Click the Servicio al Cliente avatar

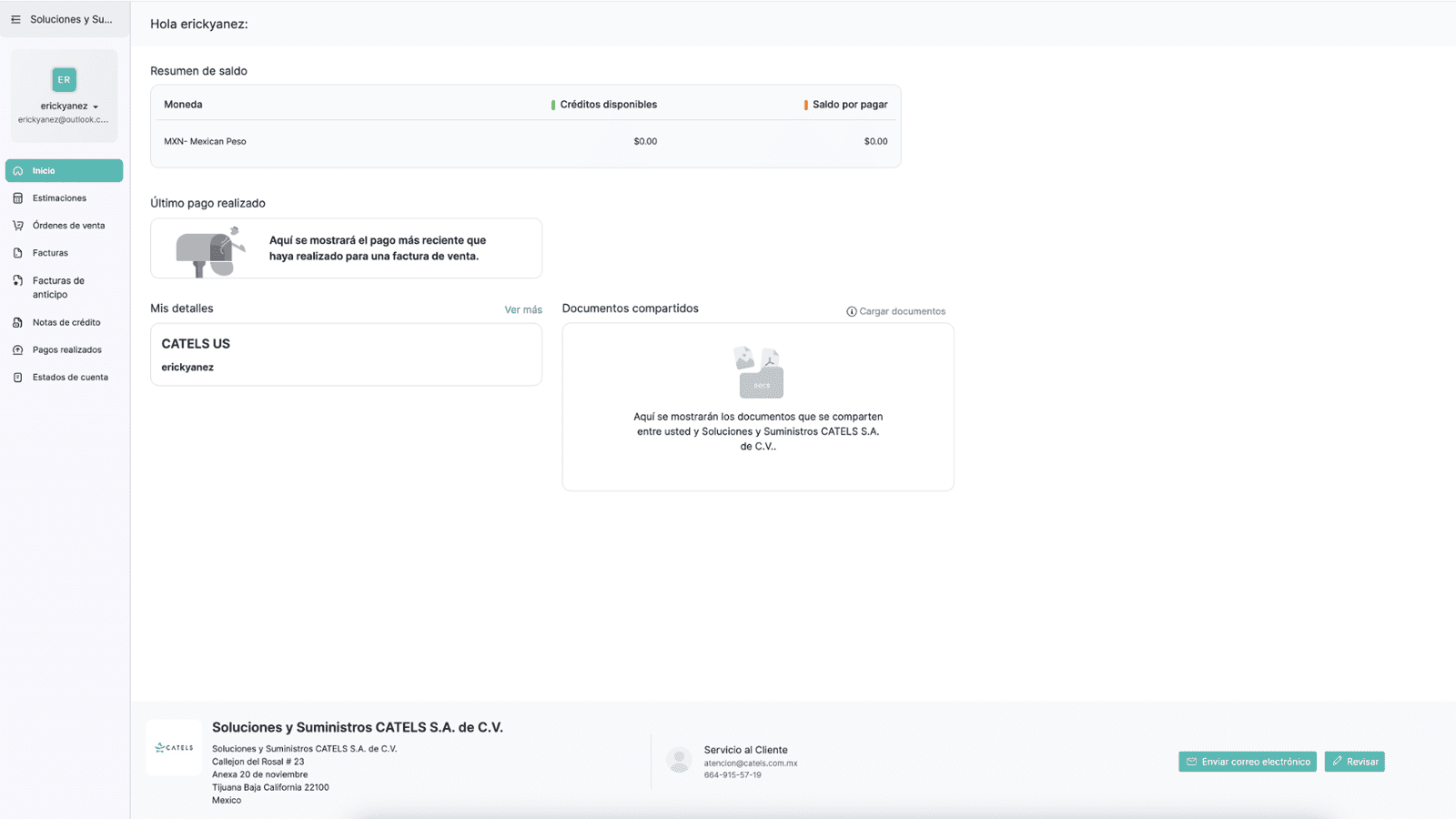679,760
